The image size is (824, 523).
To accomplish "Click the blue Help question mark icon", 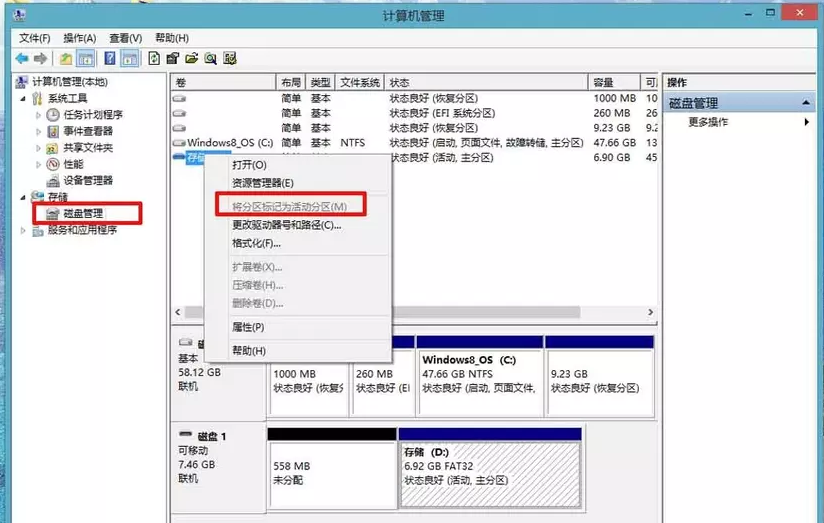I will coord(109,58).
